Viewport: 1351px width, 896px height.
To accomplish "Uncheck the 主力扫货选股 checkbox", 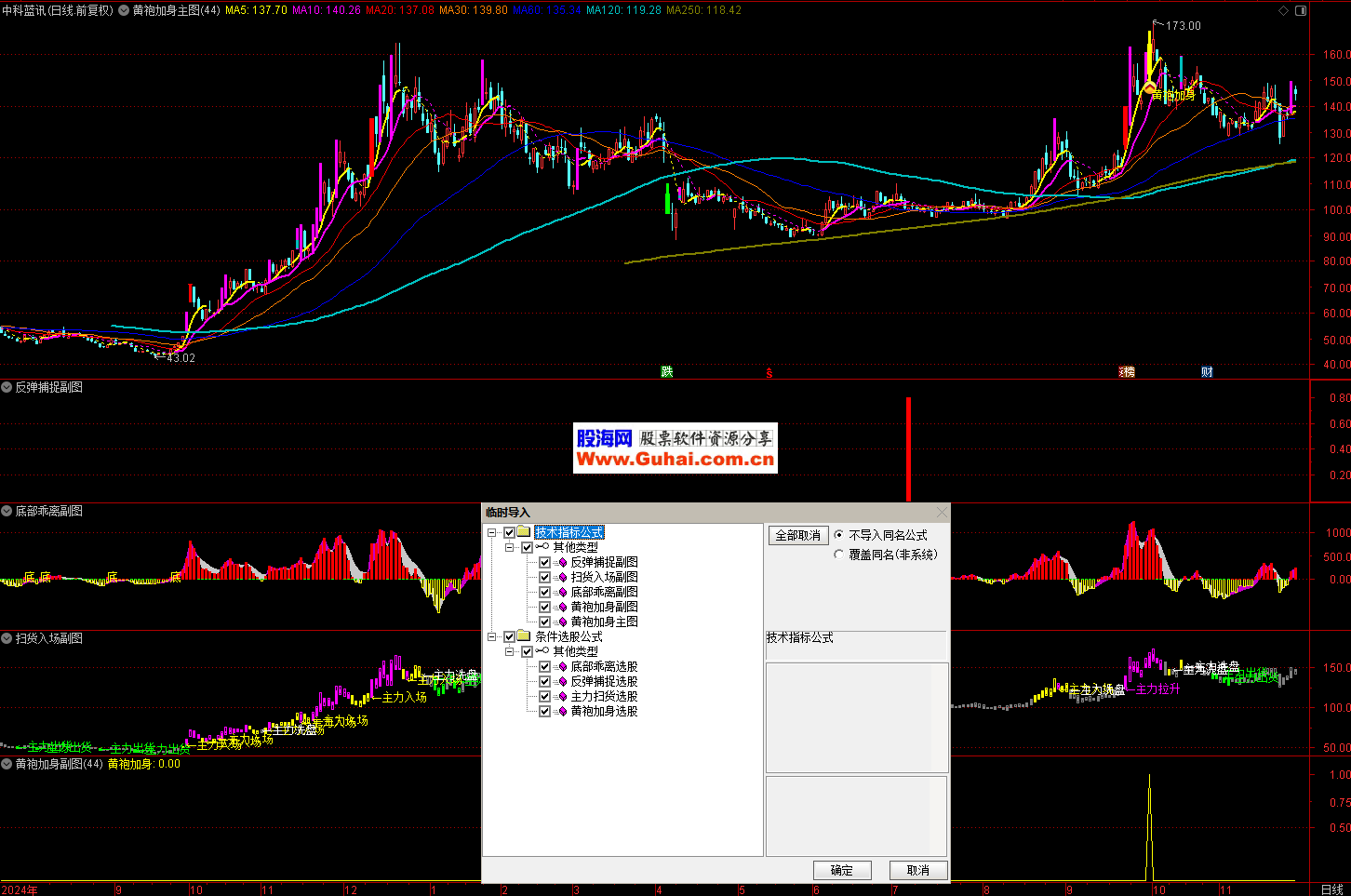I will click(x=545, y=697).
